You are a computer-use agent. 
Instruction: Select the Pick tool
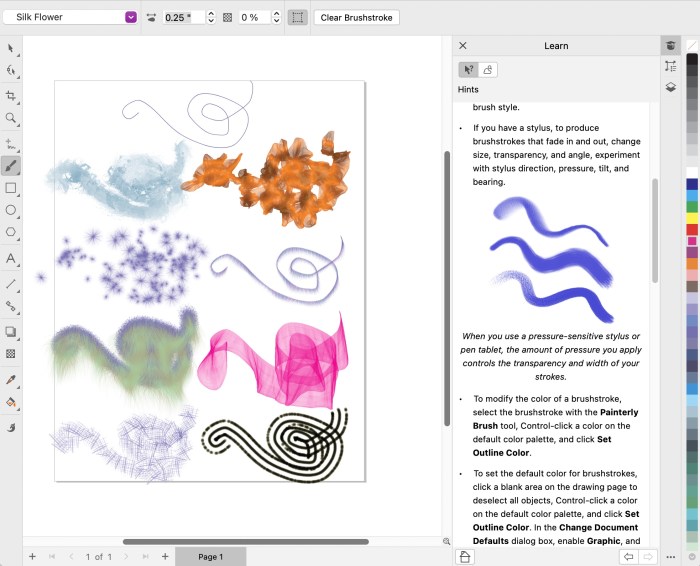pyautogui.click(x=11, y=48)
